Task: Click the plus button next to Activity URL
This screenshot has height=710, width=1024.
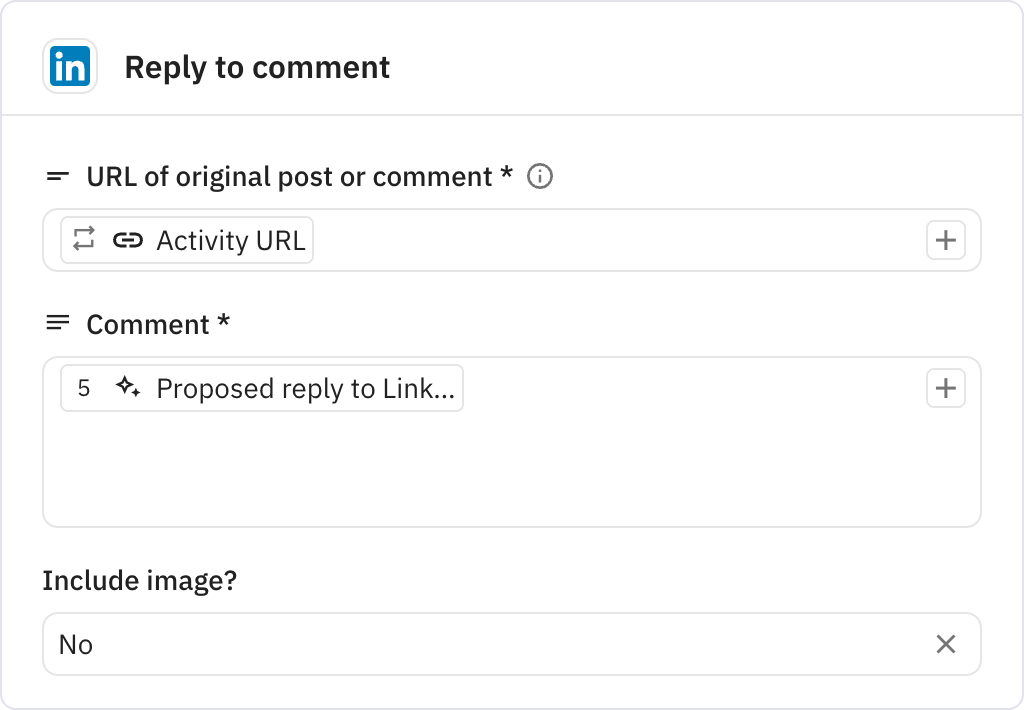Action: point(945,240)
